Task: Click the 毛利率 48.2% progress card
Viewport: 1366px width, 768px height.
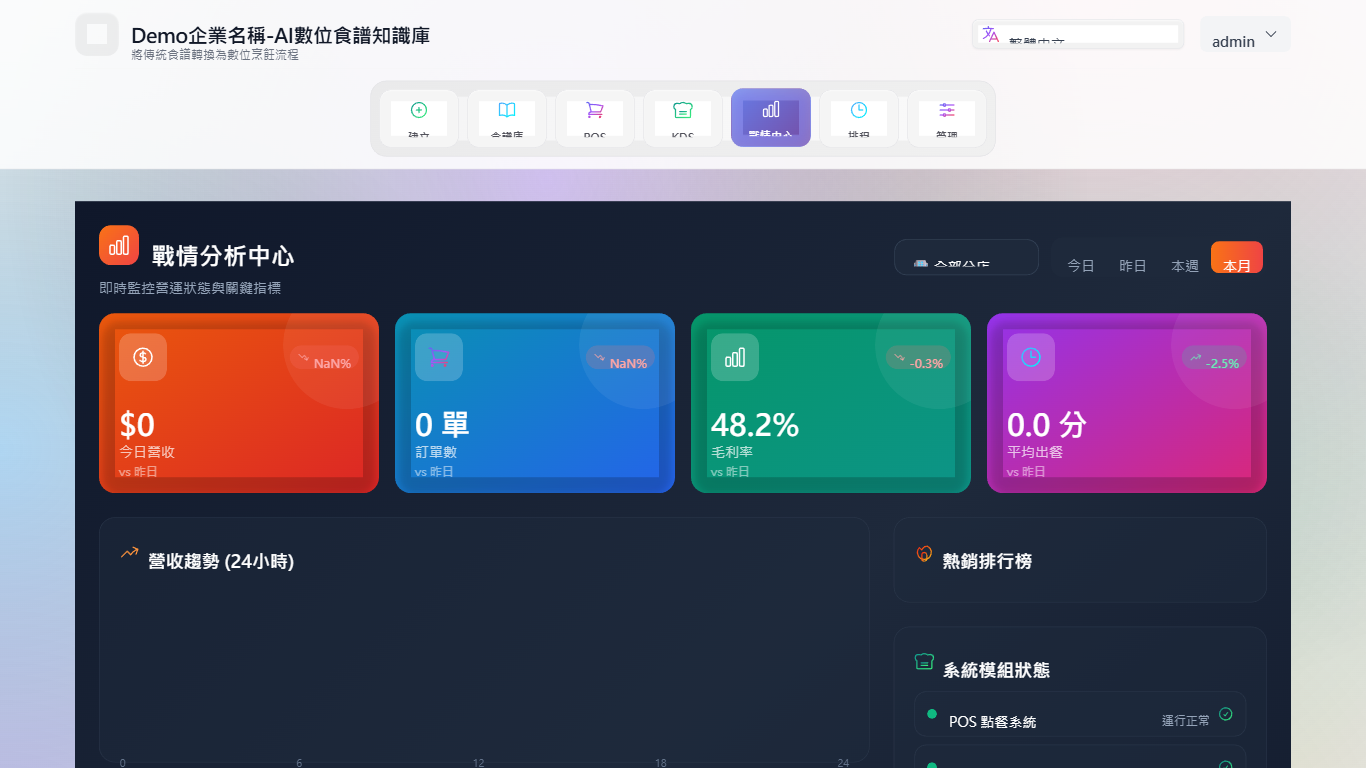Action: coord(830,403)
